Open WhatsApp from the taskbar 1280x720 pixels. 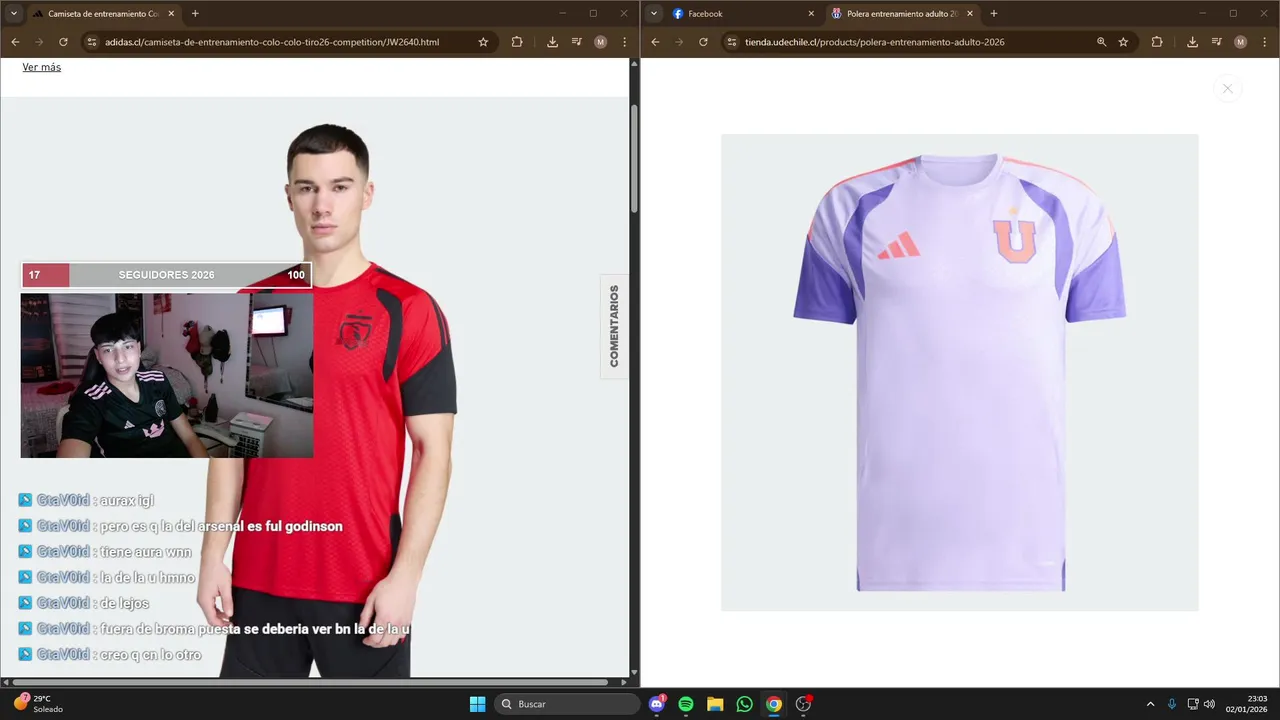744,704
